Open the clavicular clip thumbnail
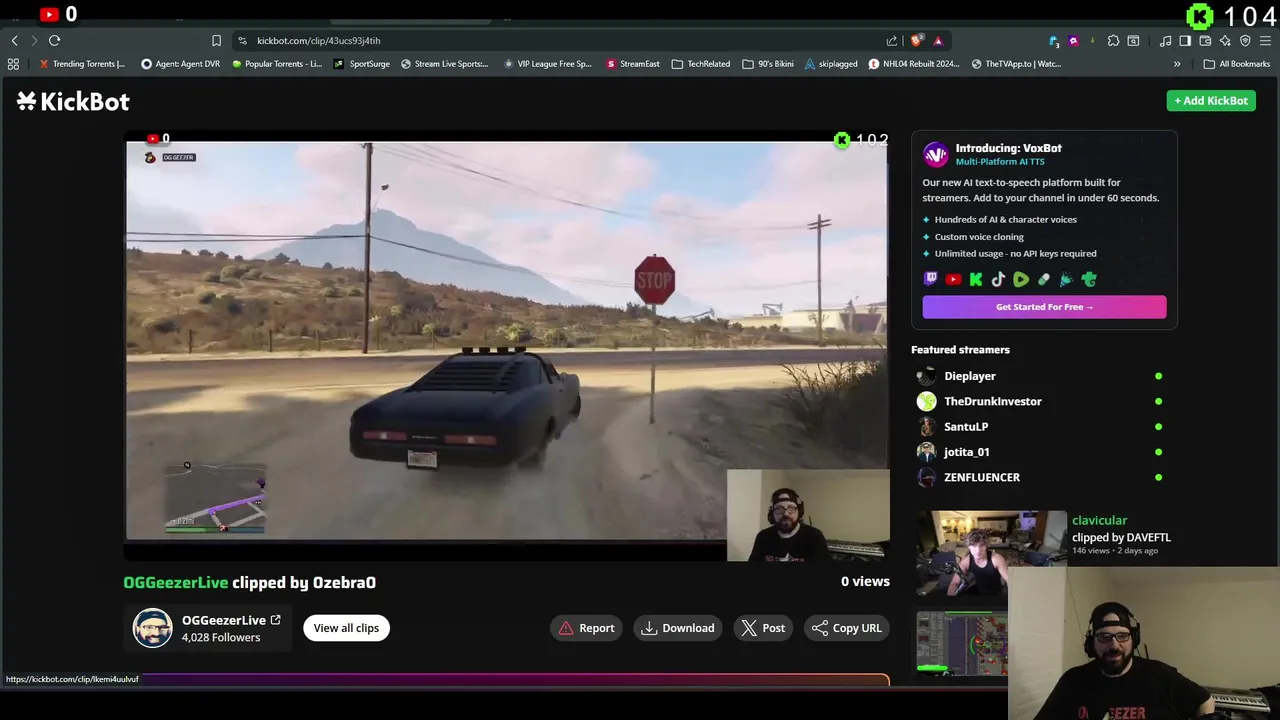This screenshot has width=1280, height=720. pyautogui.click(x=991, y=553)
